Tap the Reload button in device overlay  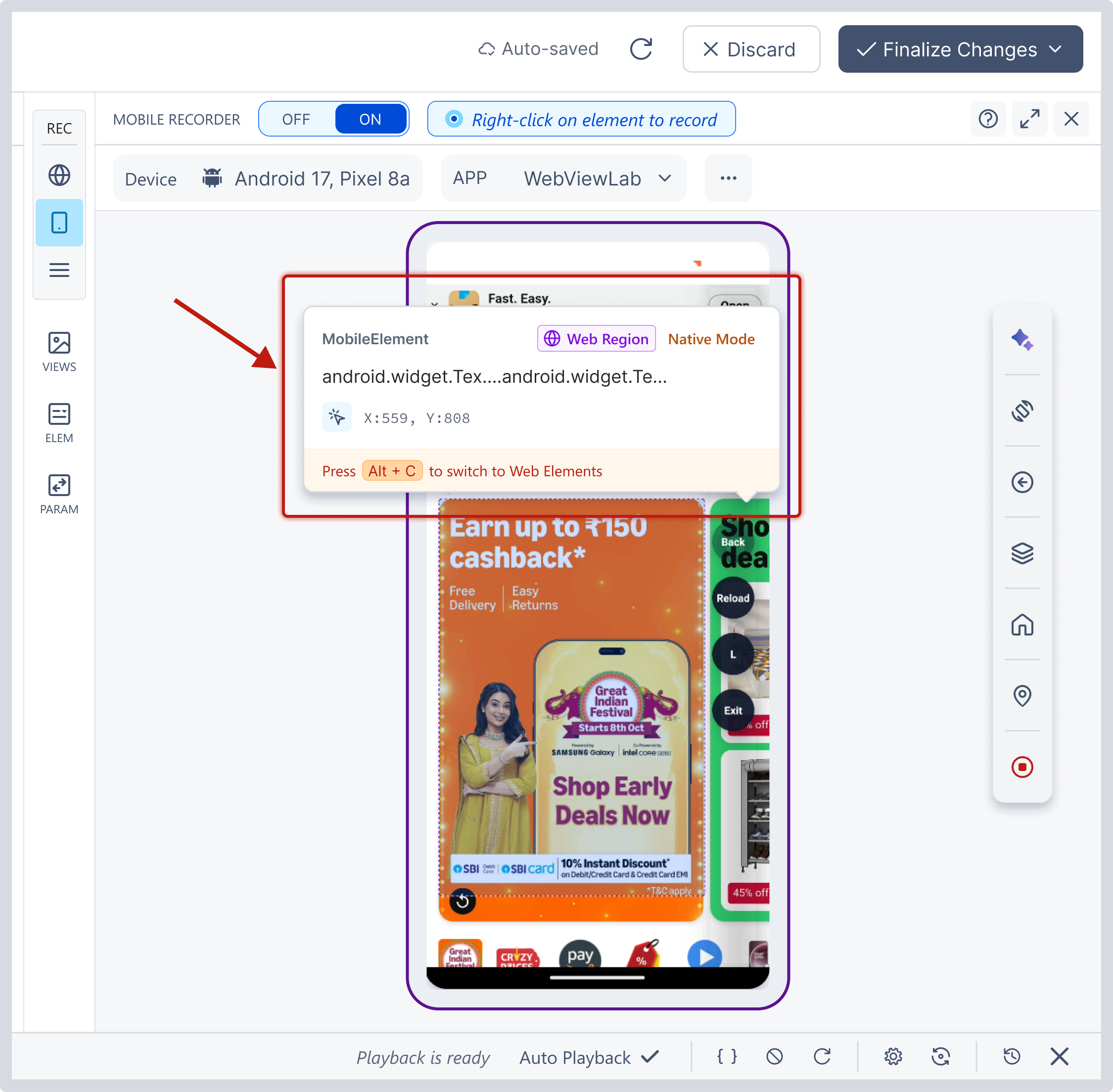point(733,598)
